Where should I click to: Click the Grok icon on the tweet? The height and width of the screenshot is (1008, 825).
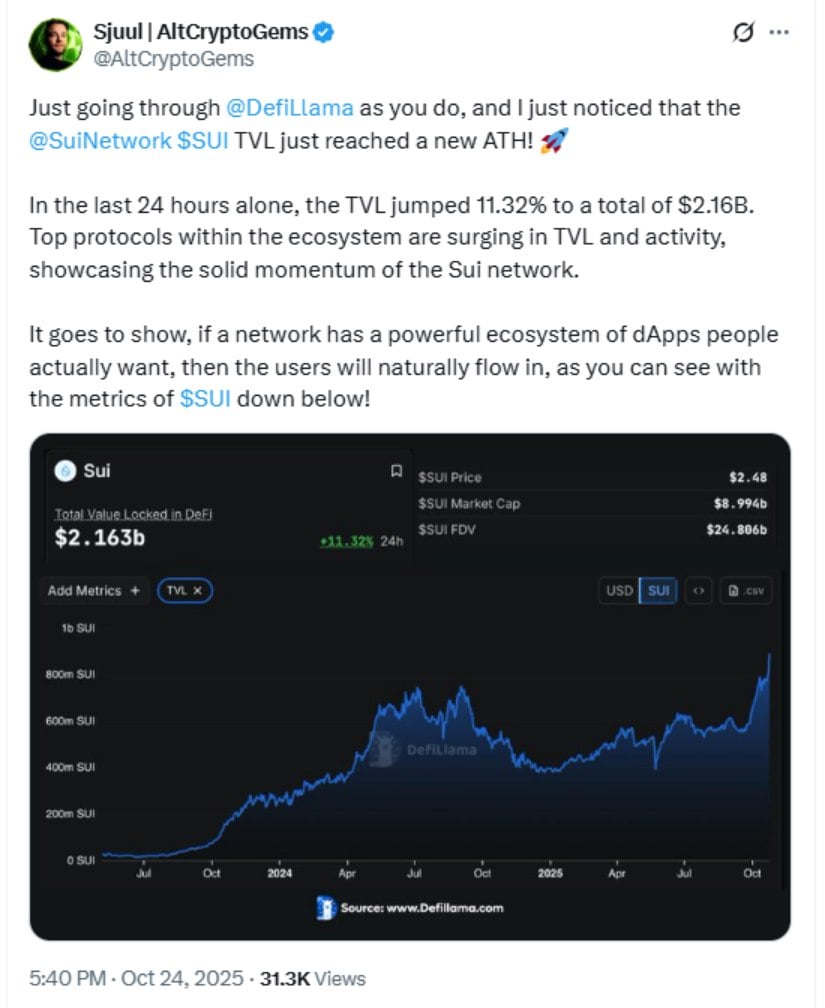coord(743,32)
